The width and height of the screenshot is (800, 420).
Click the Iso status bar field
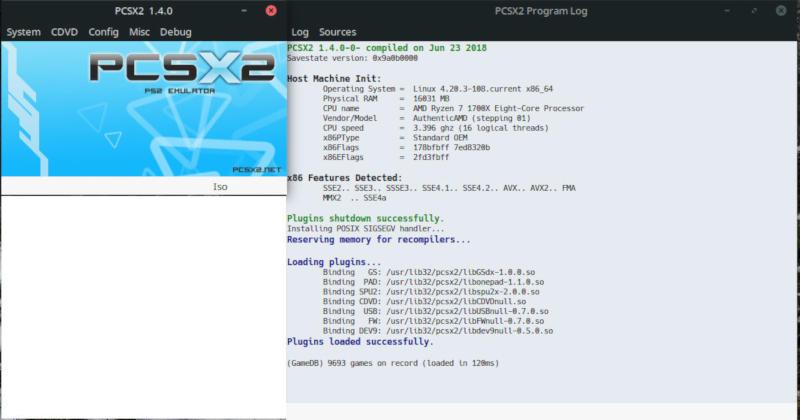pos(221,187)
